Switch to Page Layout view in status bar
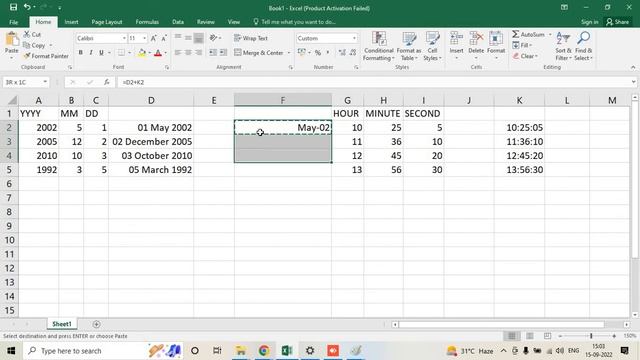640x360 pixels. 530,336
